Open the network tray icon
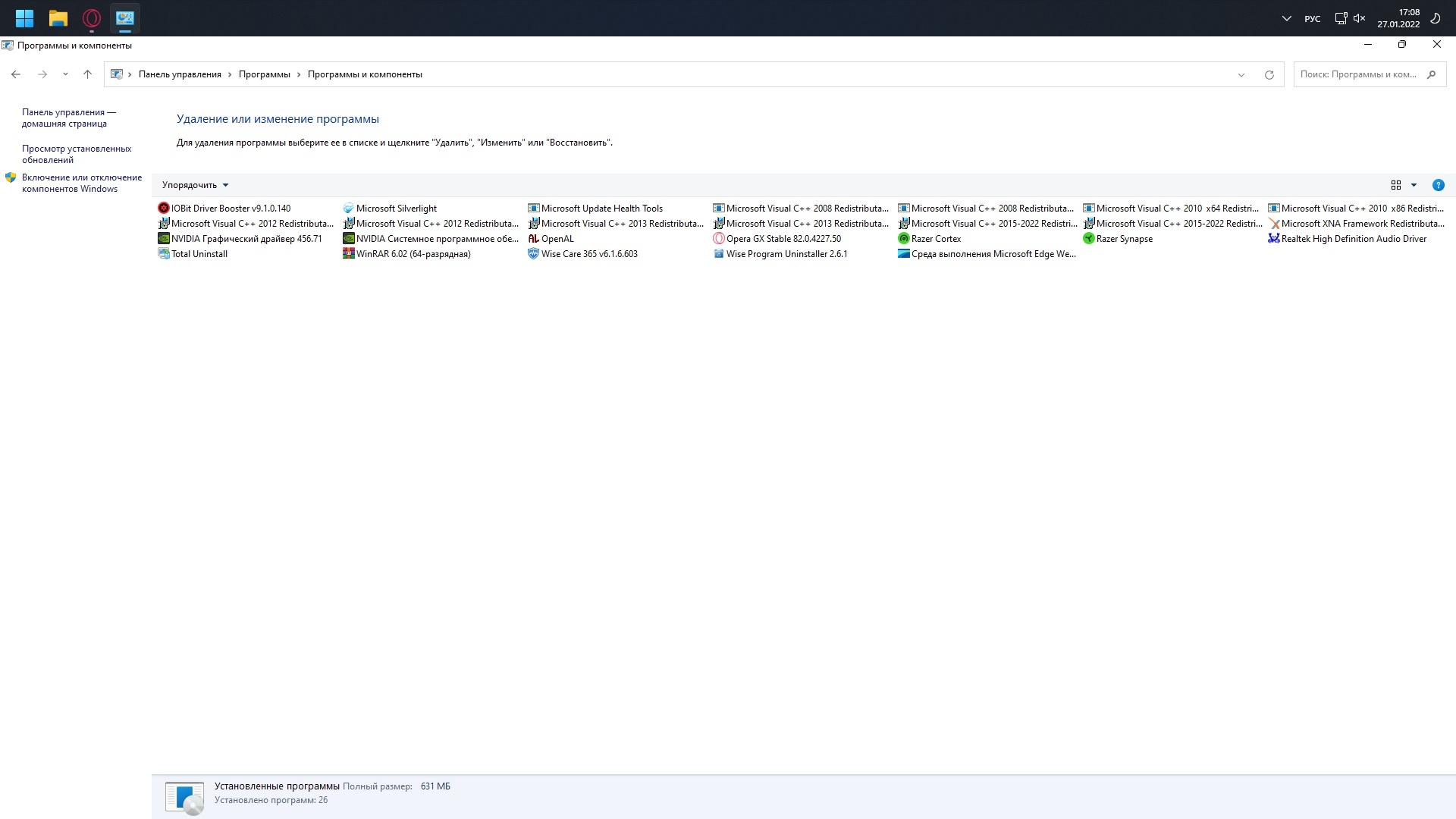Viewport: 1456px width, 819px height. pyautogui.click(x=1341, y=18)
